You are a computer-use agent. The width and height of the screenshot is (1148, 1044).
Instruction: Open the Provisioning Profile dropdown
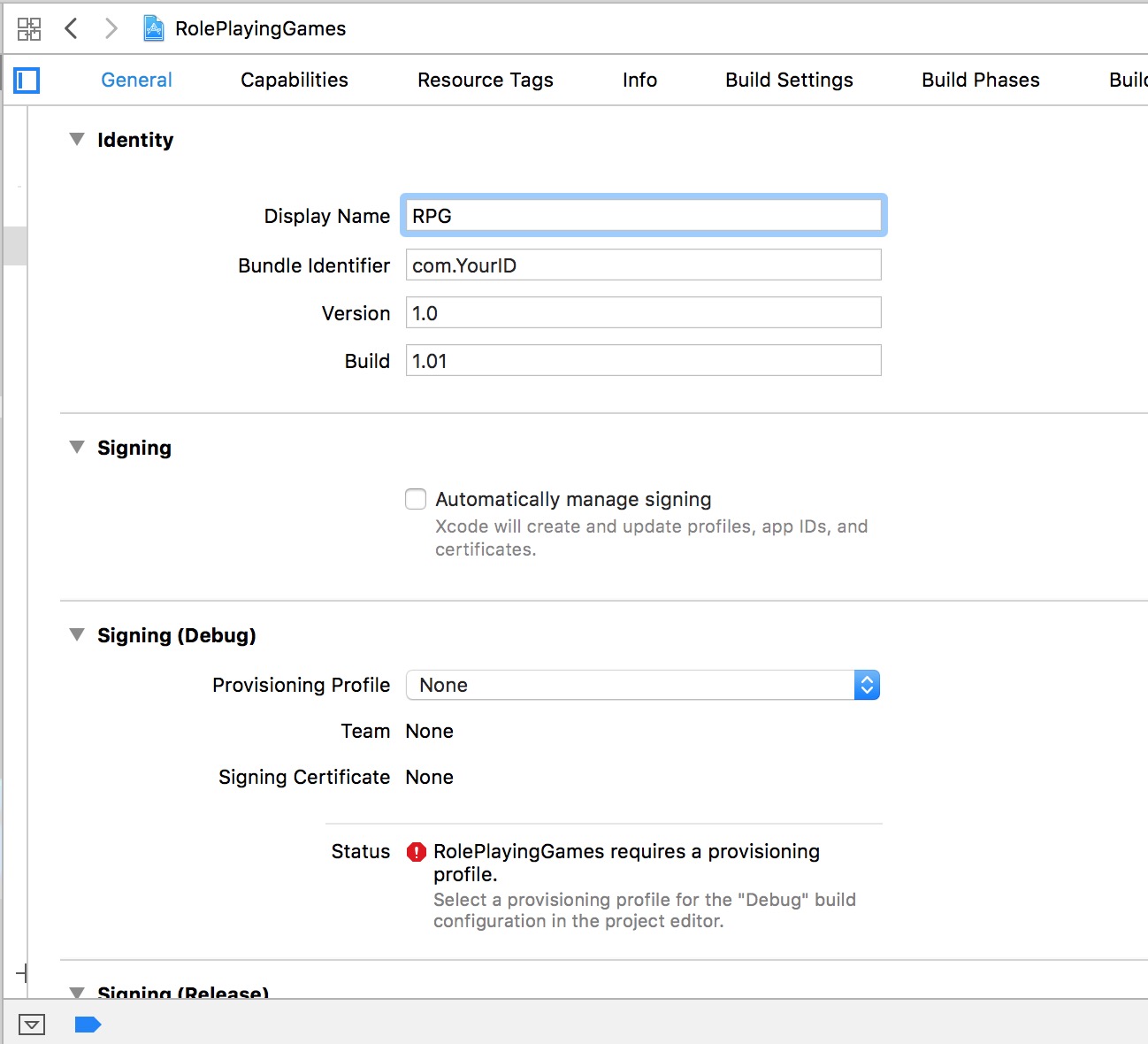[x=643, y=685]
